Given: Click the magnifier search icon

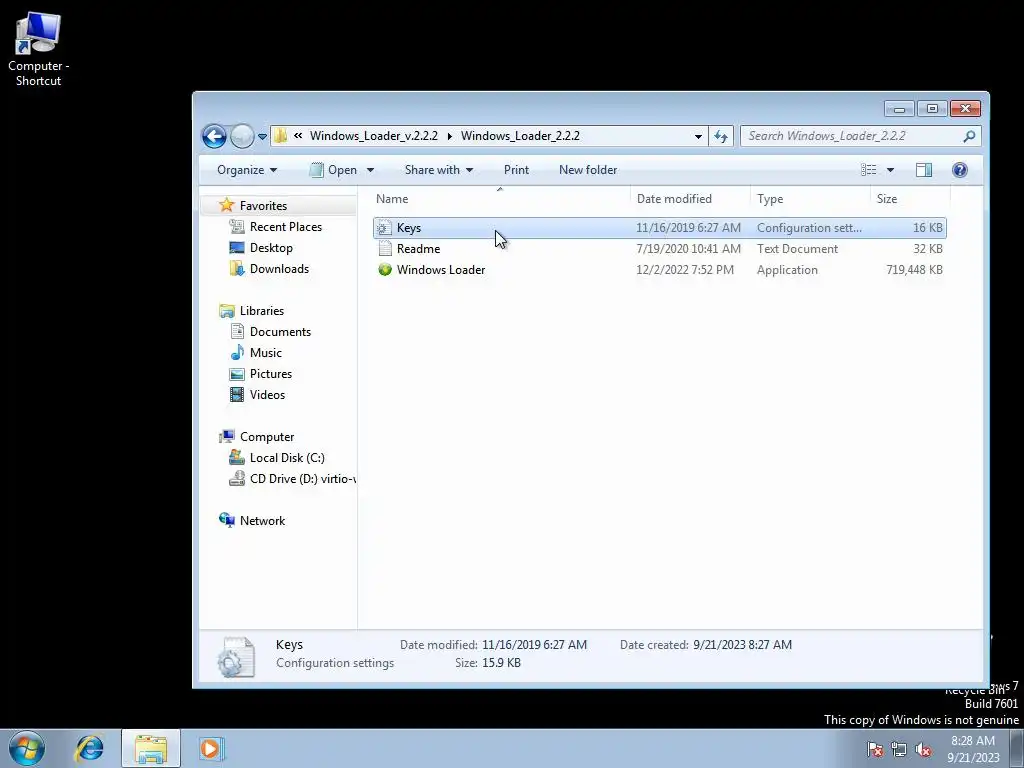Looking at the screenshot, I should [x=969, y=136].
